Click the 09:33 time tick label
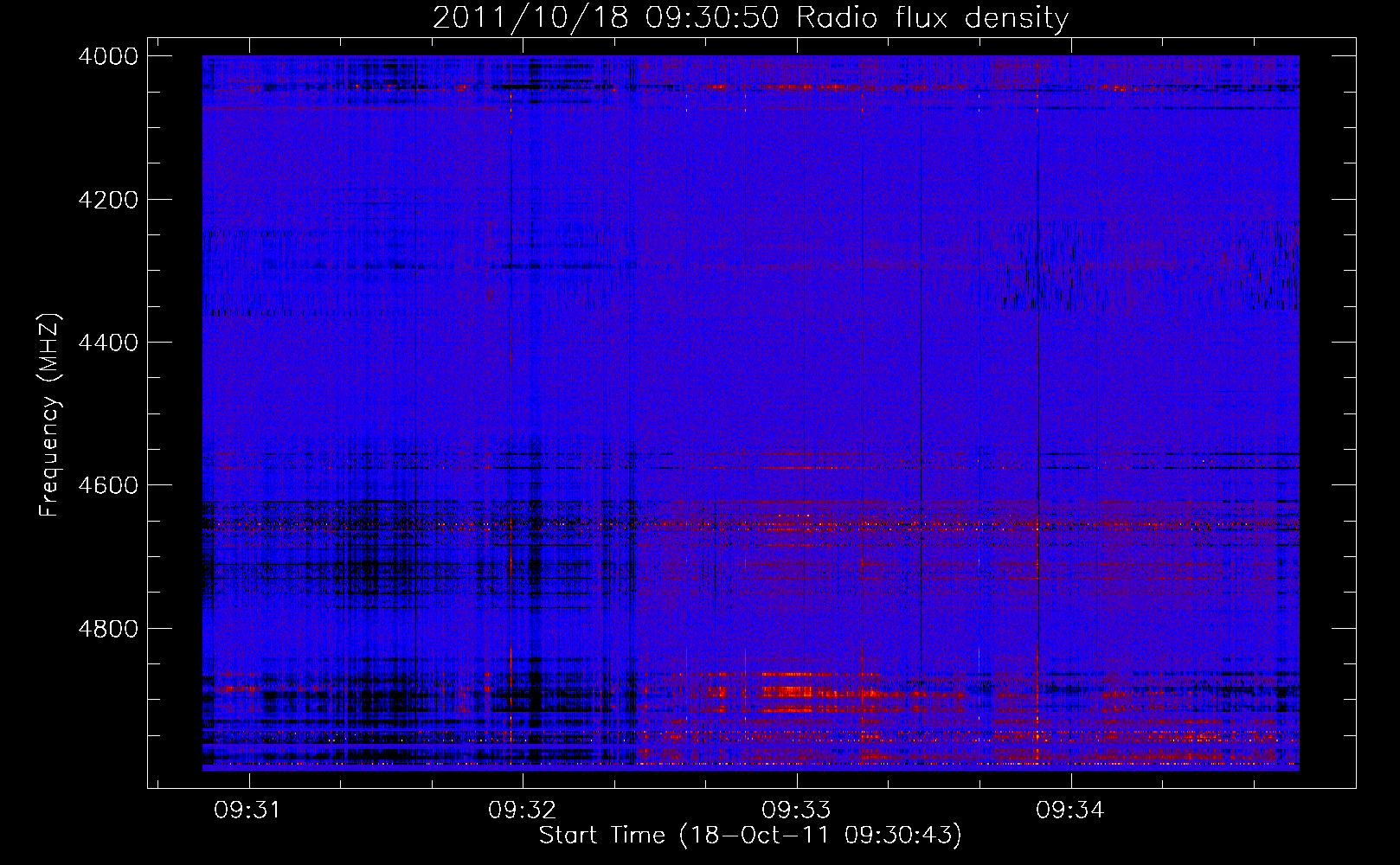 coord(796,810)
